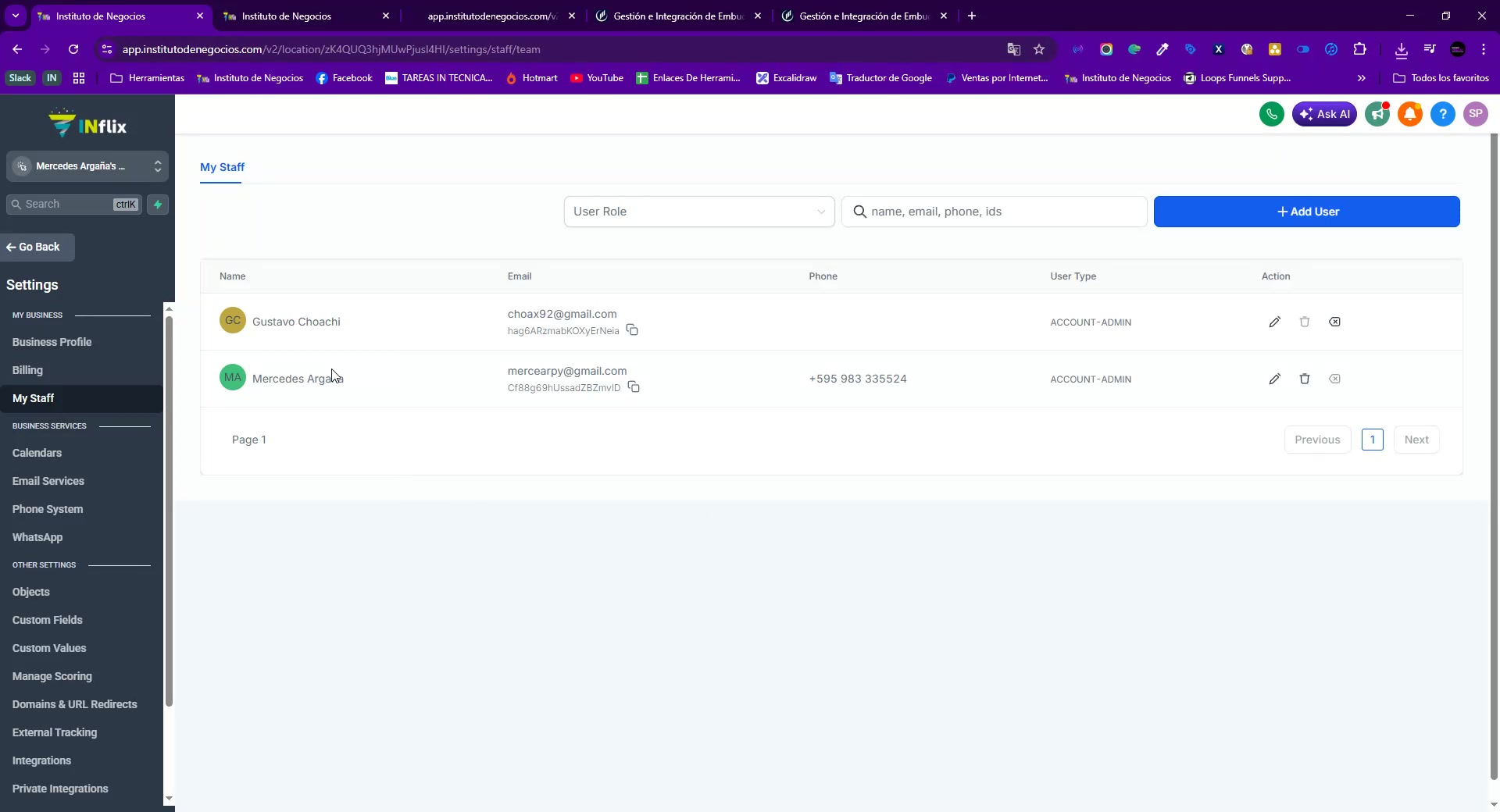The image size is (1500, 812).
Task: Click the Previous page button
Action: [1317, 440]
